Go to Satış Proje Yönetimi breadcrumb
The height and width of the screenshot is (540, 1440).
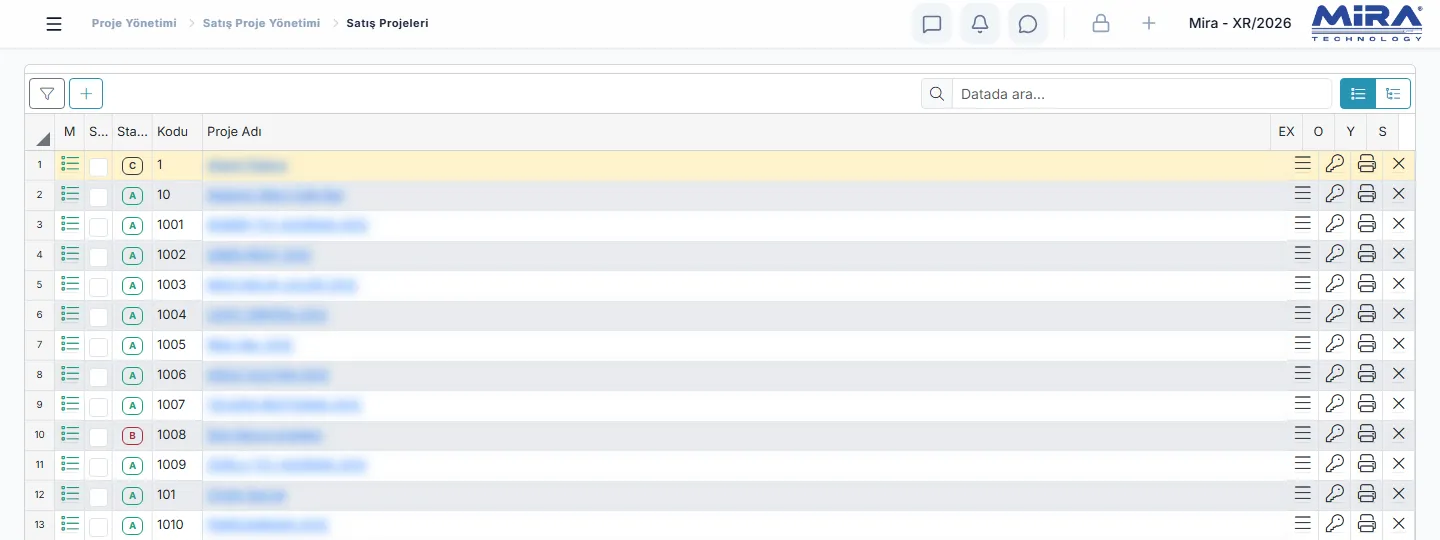pos(262,23)
